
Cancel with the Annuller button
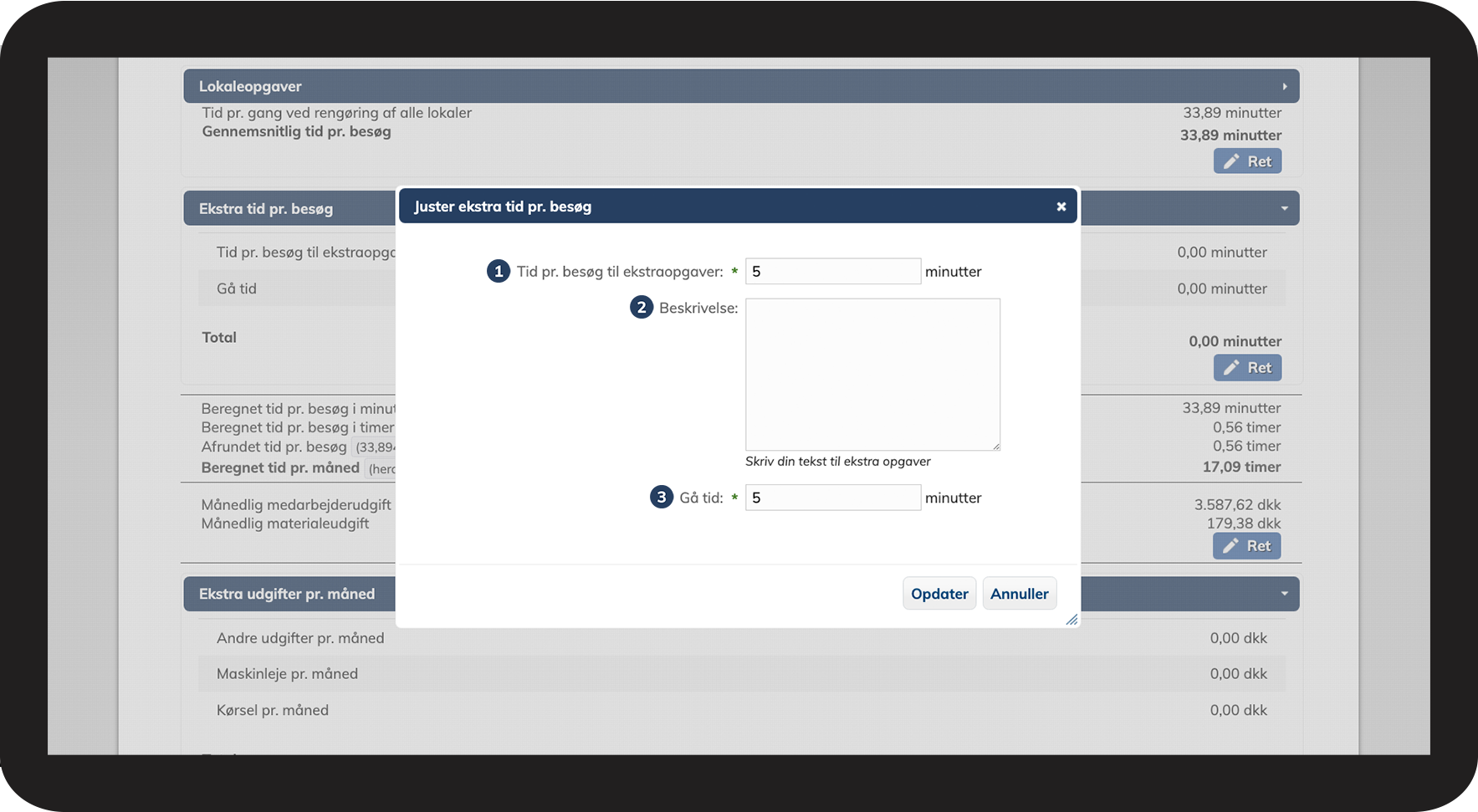pyautogui.click(x=1019, y=594)
